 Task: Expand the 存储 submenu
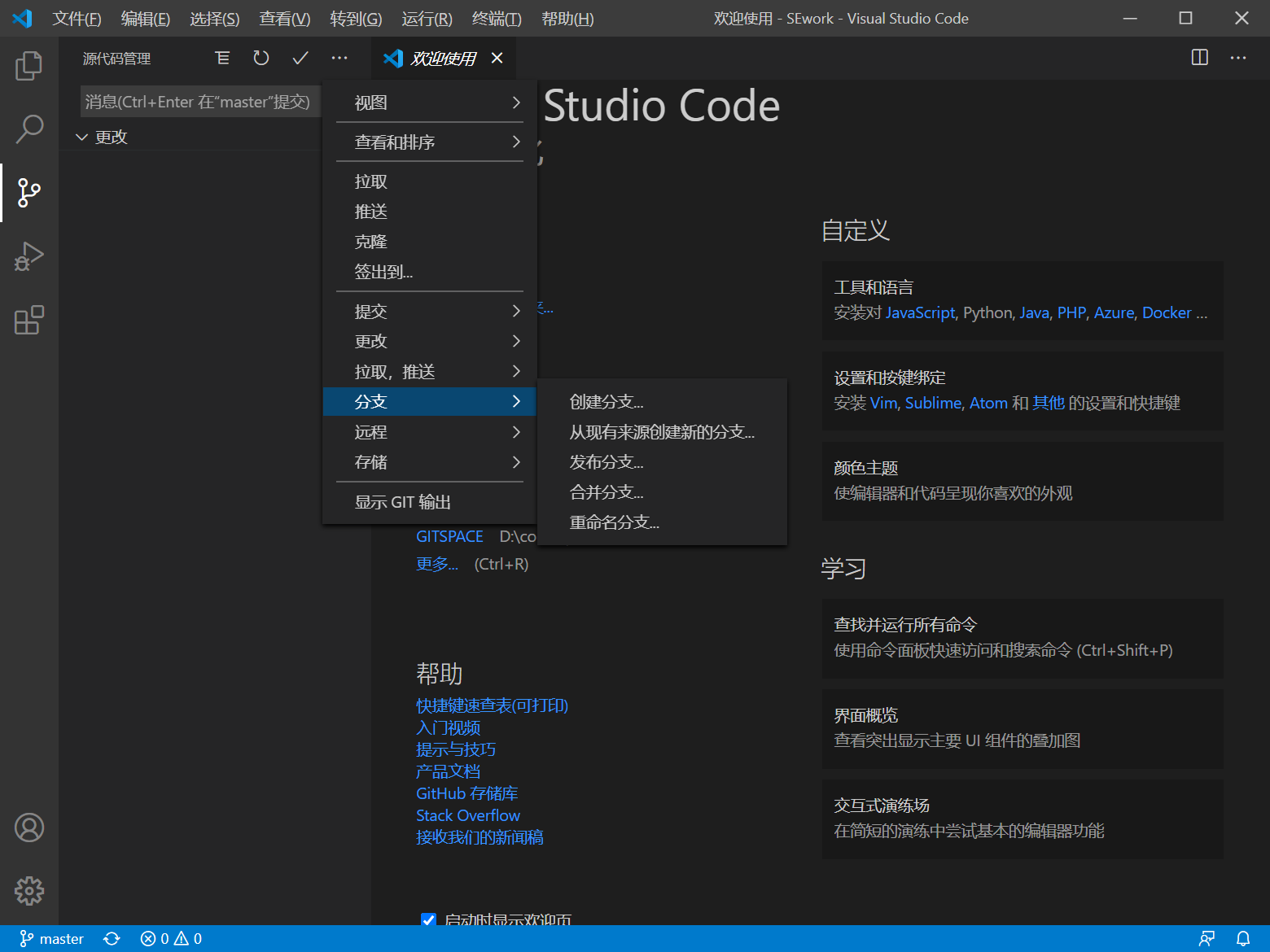[430, 462]
